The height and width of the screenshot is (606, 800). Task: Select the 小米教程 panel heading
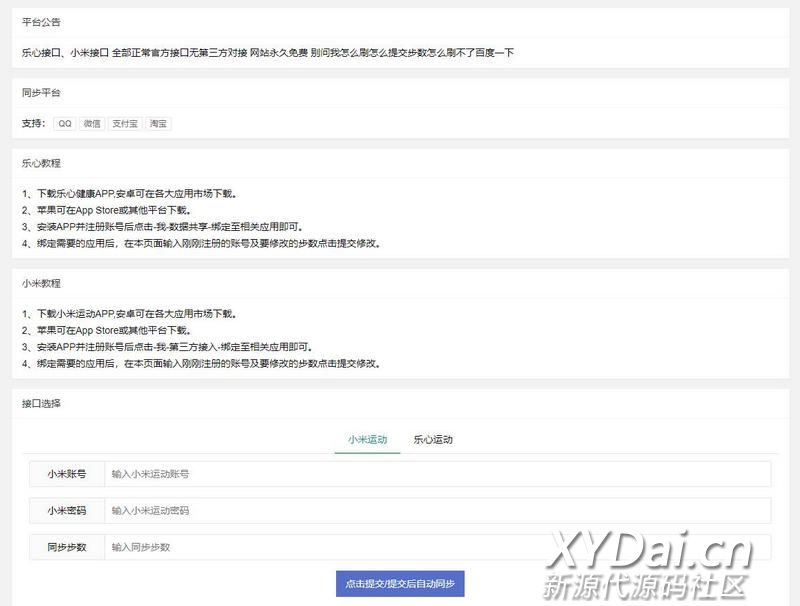(x=41, y=283)
